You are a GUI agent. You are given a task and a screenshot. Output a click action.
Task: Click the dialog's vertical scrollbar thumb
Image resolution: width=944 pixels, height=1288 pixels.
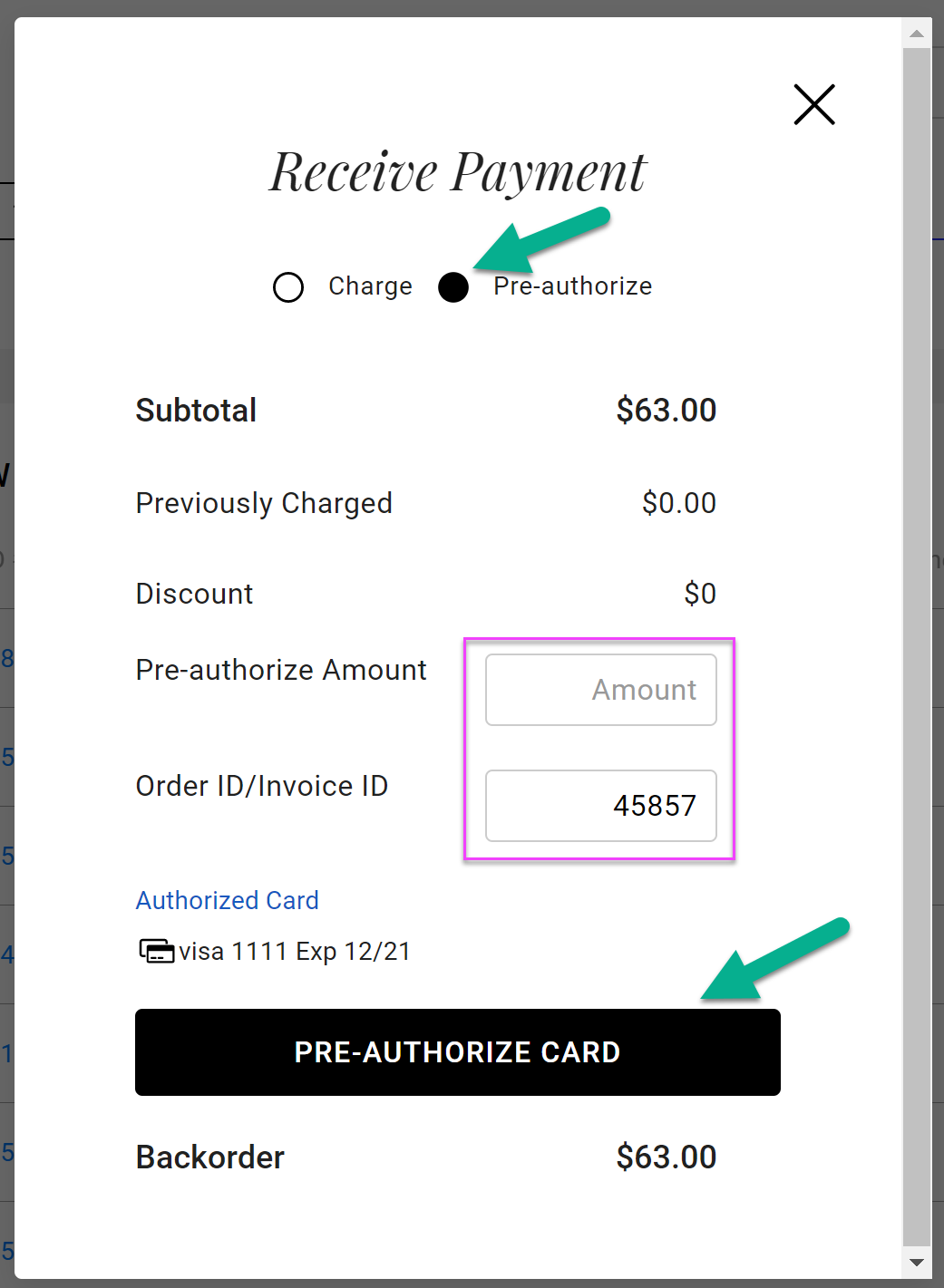[917, 634]
